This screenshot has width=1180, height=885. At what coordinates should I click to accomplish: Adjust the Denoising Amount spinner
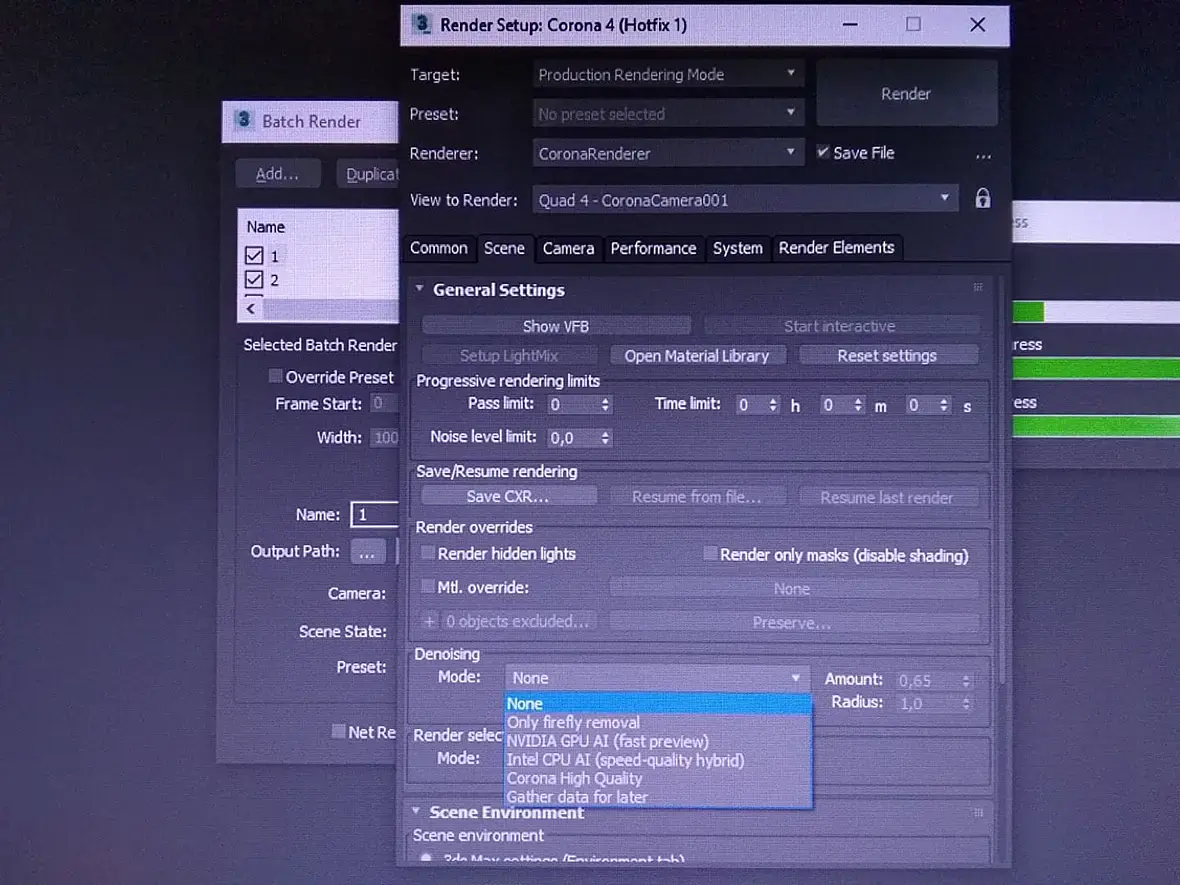966,681
